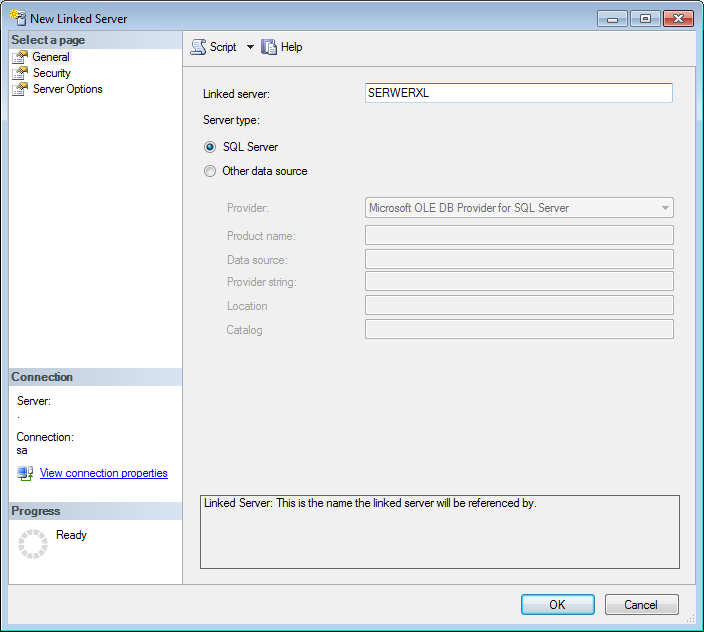Screen dimensions: 704x632
Task: Click the Product name field
Action: click(x=519, y=235)
